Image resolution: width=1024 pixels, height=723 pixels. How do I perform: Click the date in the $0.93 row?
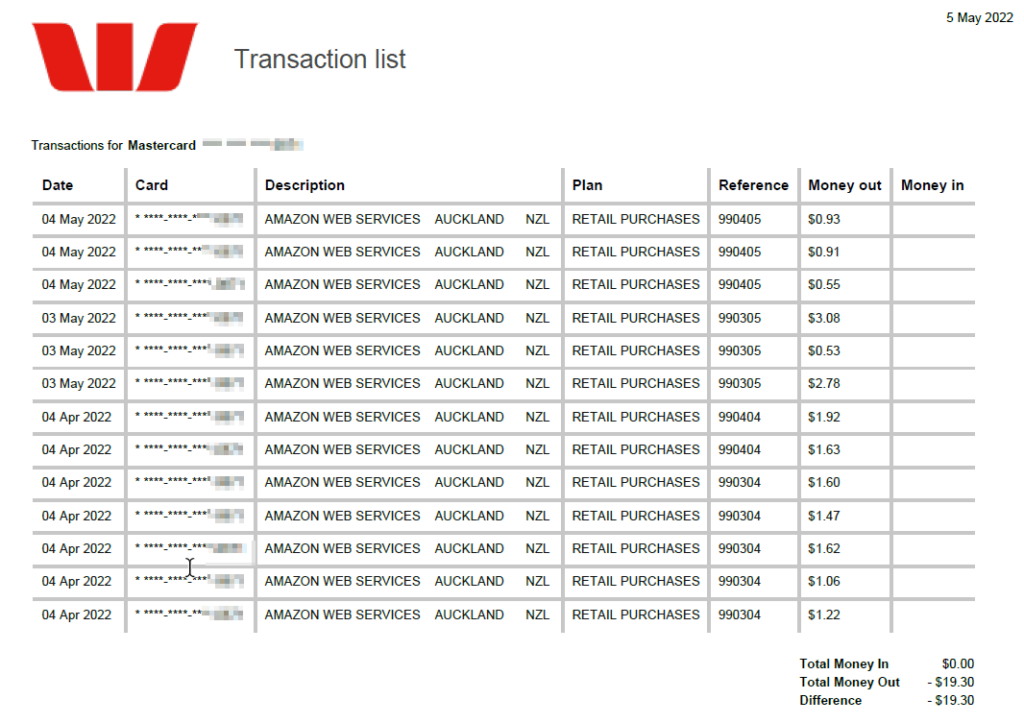tap(78, 219)
